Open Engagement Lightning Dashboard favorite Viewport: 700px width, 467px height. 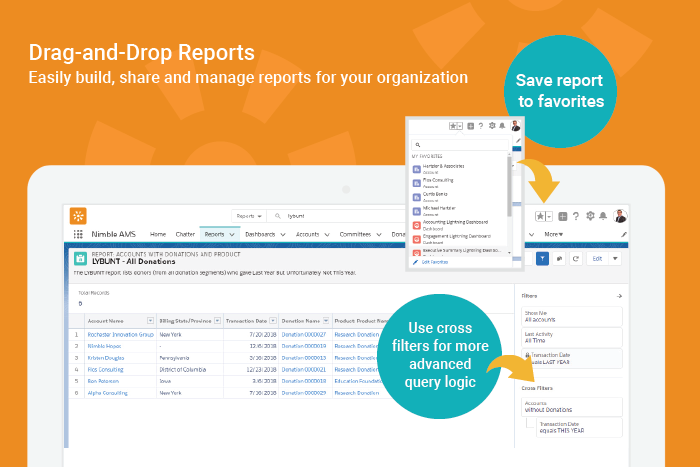pyautogui.click(x=459, y=239)
